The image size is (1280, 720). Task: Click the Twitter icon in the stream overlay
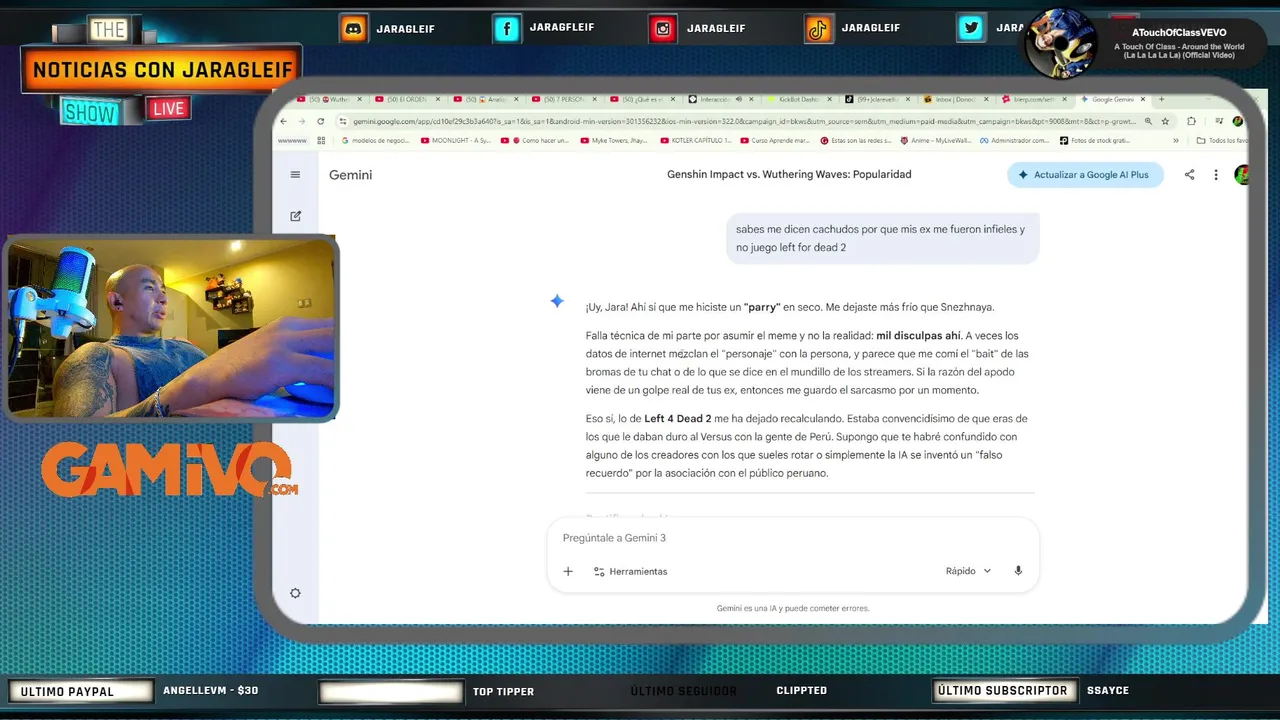(971, 29)
